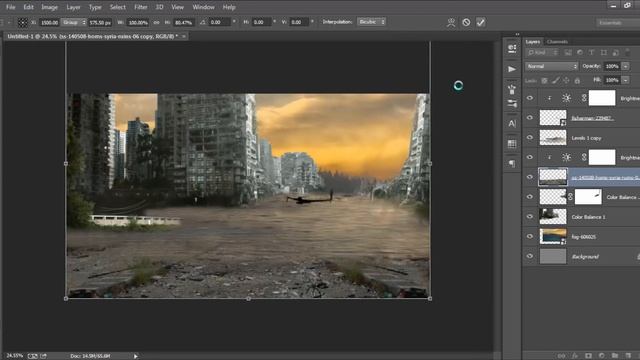
Task: Add a layer mask icon
Action: [x=588, y=356]
